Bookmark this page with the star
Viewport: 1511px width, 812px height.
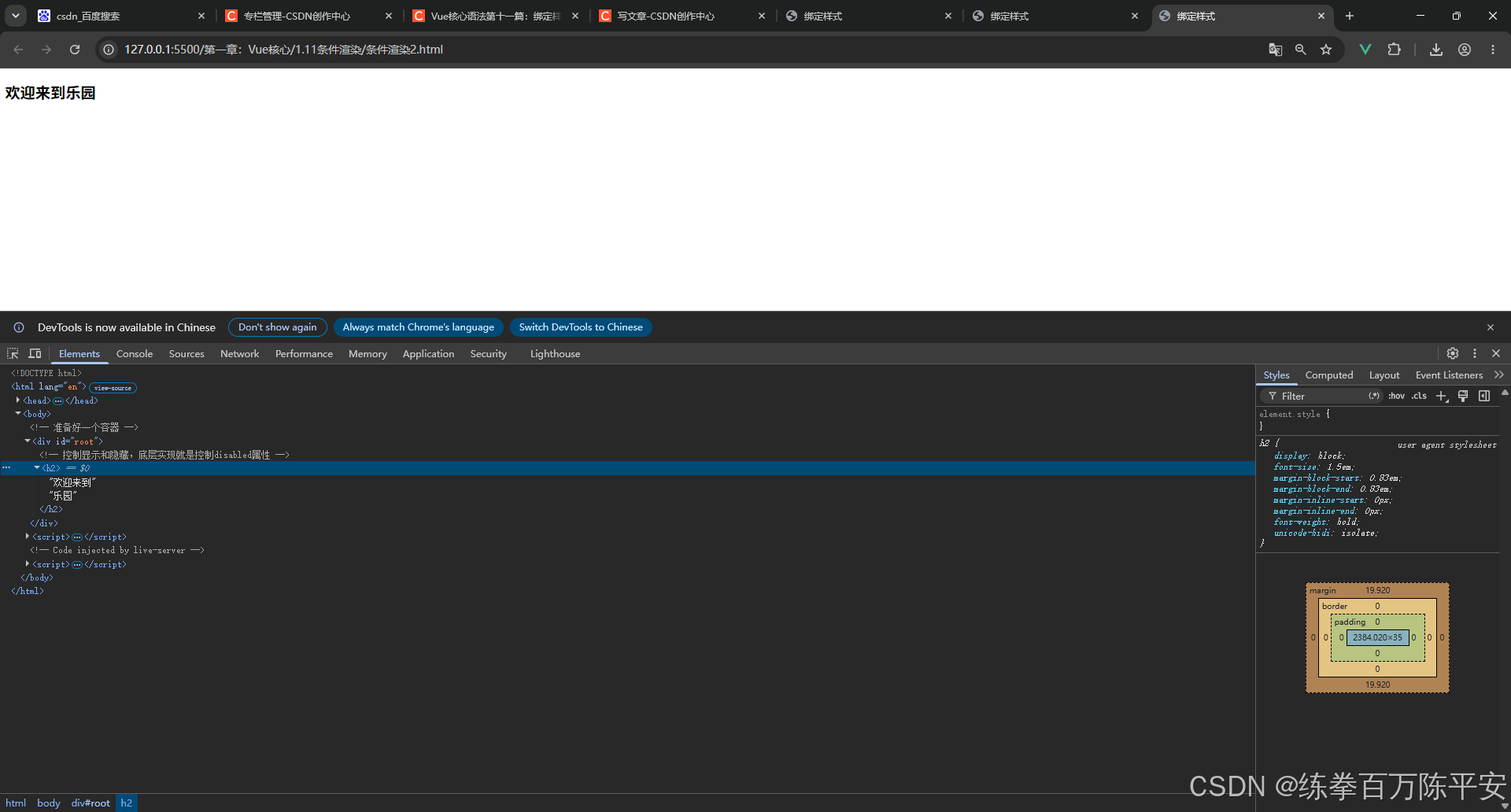1326,50
